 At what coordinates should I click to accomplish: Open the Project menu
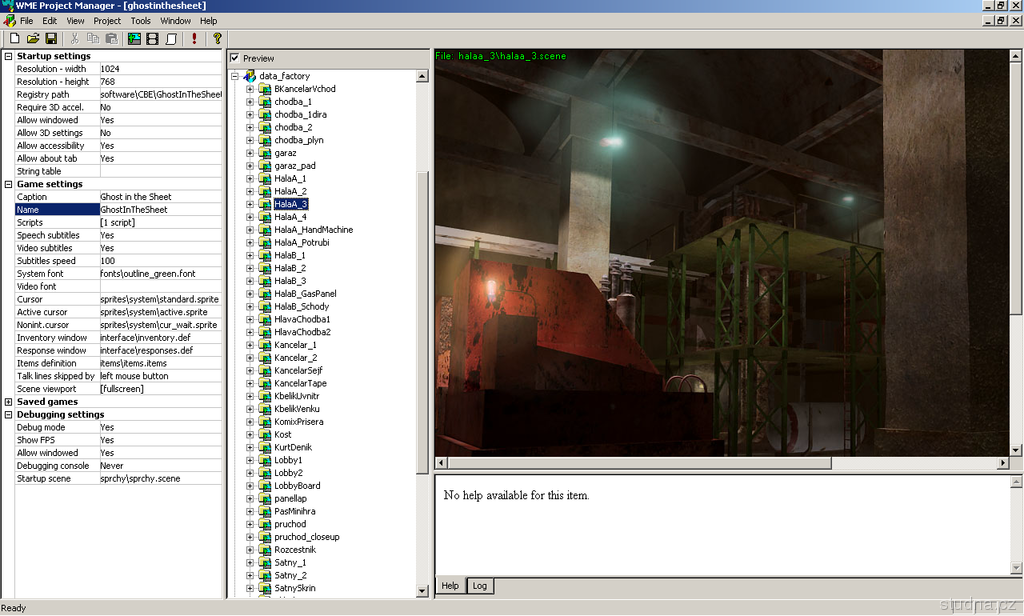click(107, 20)
